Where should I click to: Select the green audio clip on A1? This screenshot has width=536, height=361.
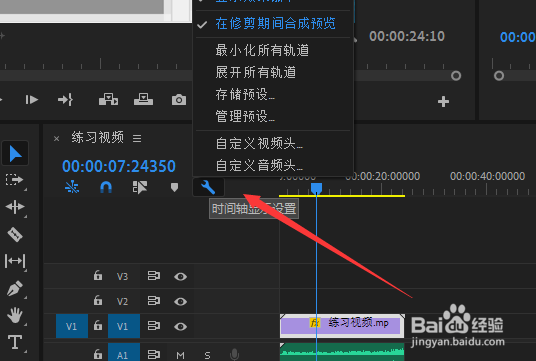tap(342, 352)
